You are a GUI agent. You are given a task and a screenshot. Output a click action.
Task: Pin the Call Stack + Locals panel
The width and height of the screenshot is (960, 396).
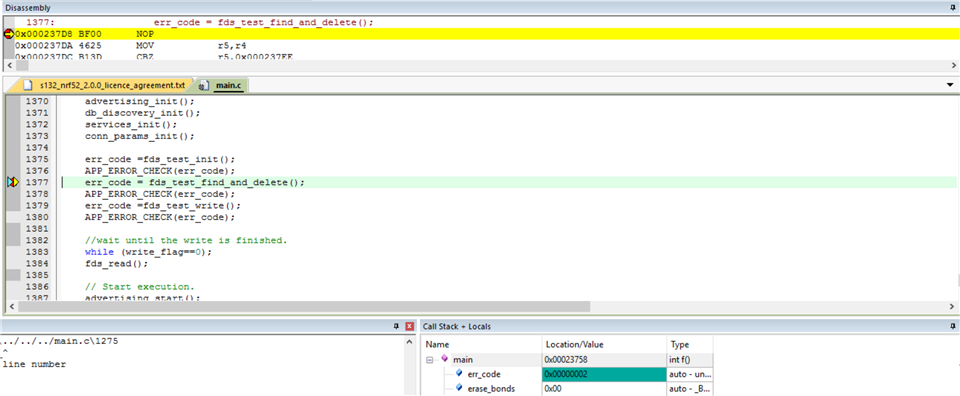click(x=952, y=327)
